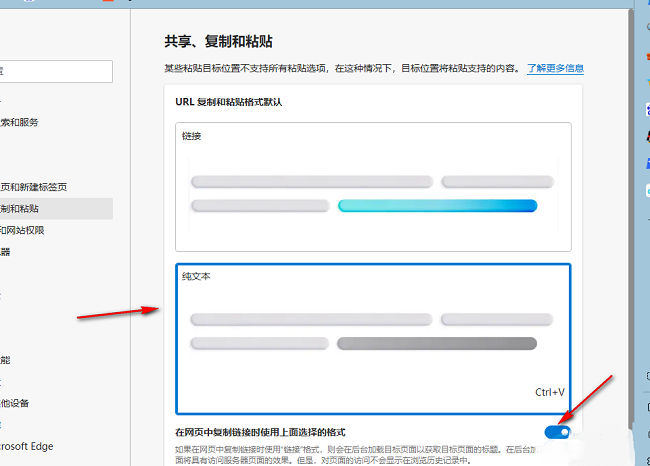This screenshot has height=466, width=650.
Task: Toggle the 在网页中复制链接时使用上面选择的格式 switch
Action: click(x=559, y=432)
